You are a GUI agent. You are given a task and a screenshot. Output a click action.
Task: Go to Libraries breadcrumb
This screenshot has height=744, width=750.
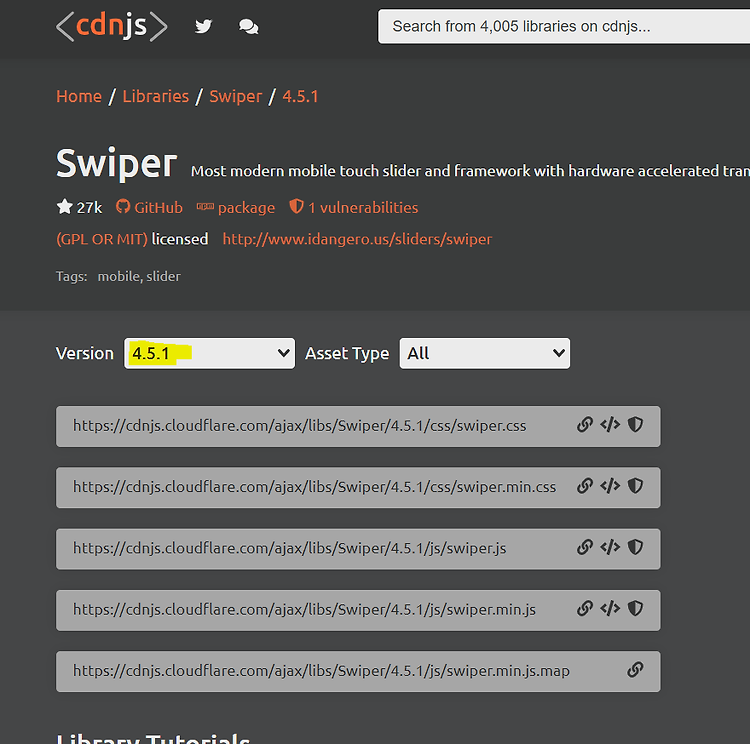coord(155,96)
